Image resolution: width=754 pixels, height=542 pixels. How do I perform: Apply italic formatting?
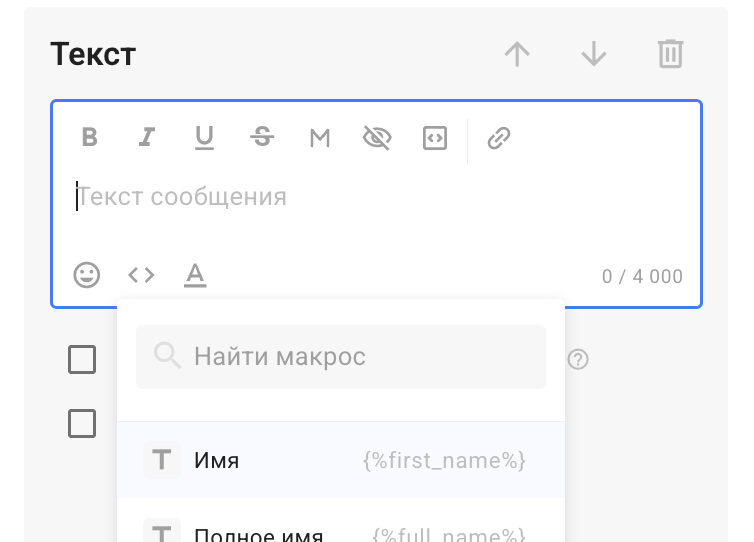[147, 138]
